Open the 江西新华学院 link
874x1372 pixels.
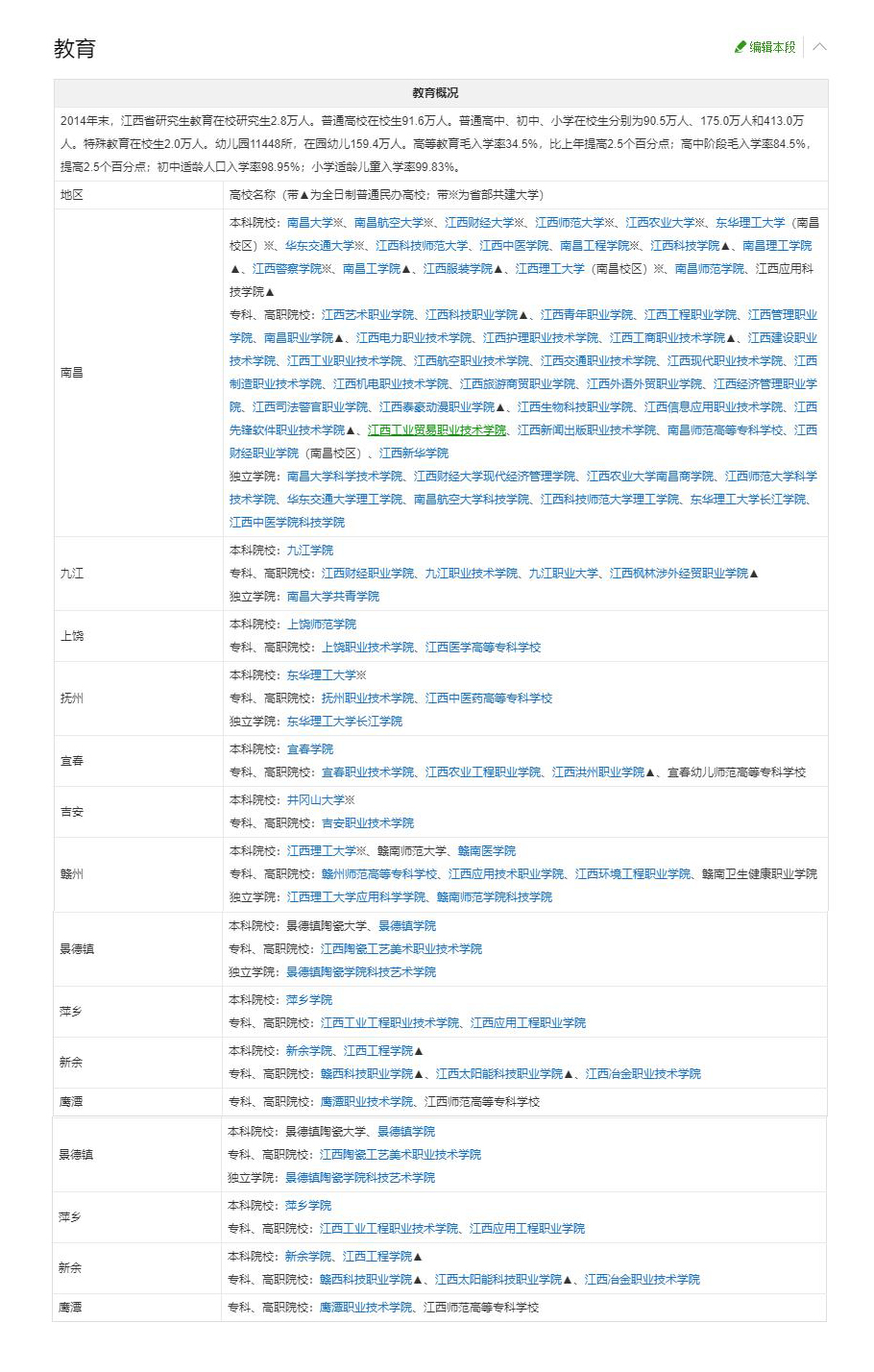(414, 453)
